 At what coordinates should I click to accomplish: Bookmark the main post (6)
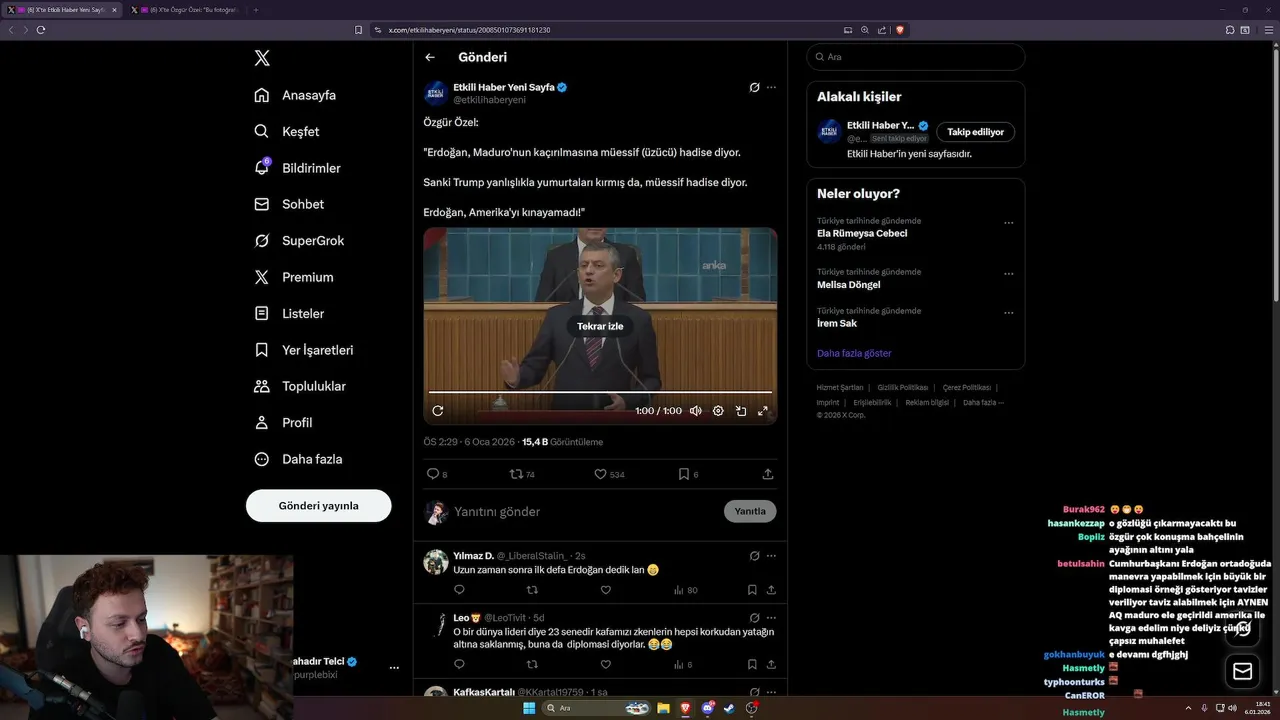[688, 474]
